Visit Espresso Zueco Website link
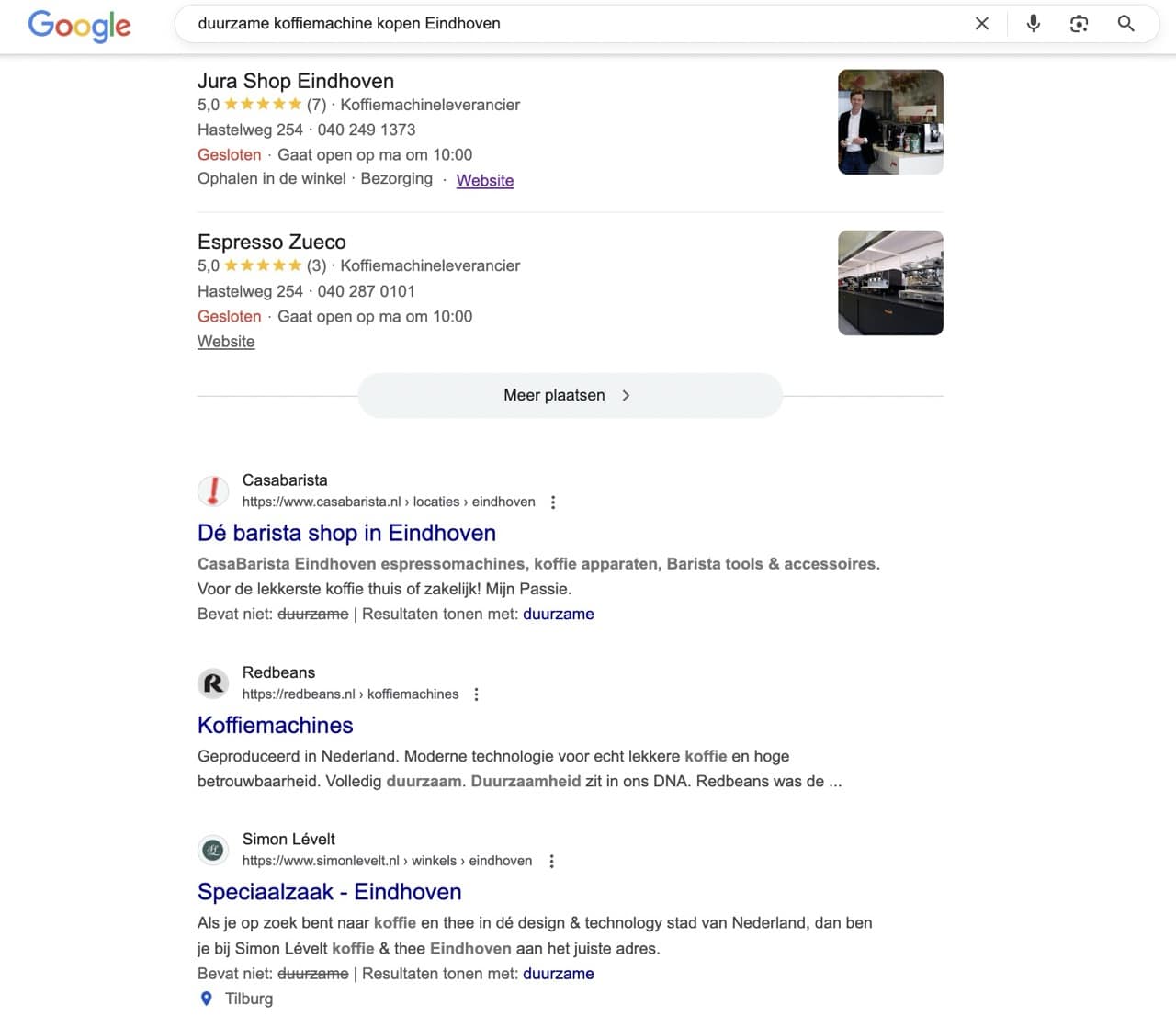1176x1027 pixels. [x=226, y=341]
